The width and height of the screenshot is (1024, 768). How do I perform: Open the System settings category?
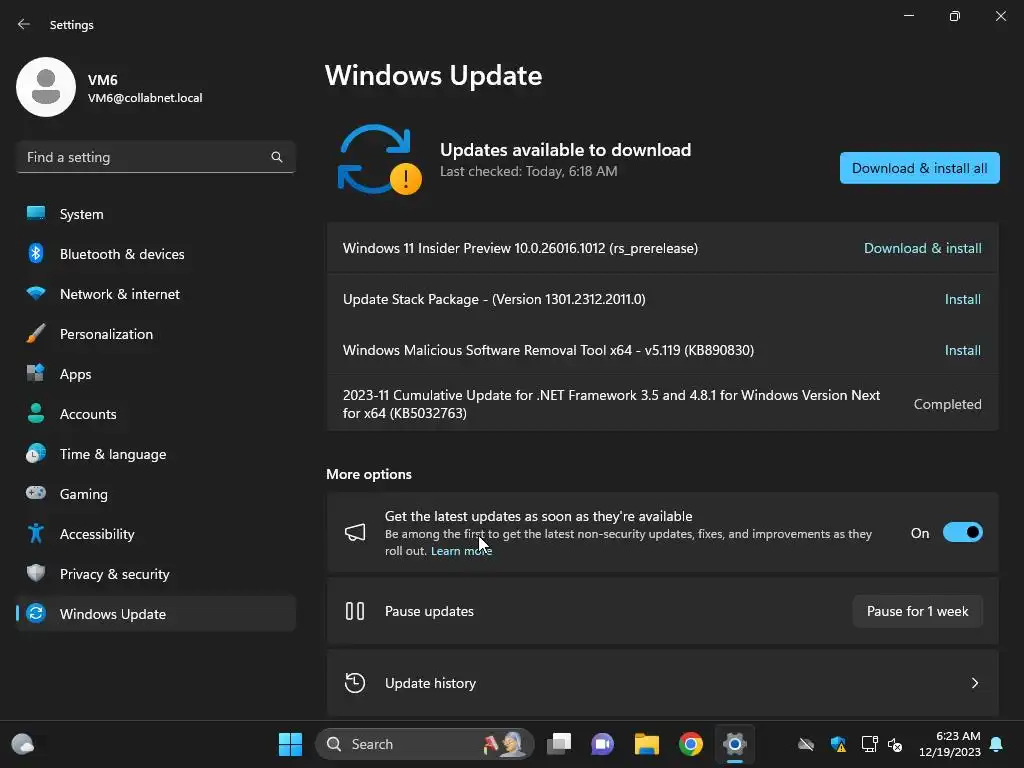pyautogui.click(x=156, y=214)
